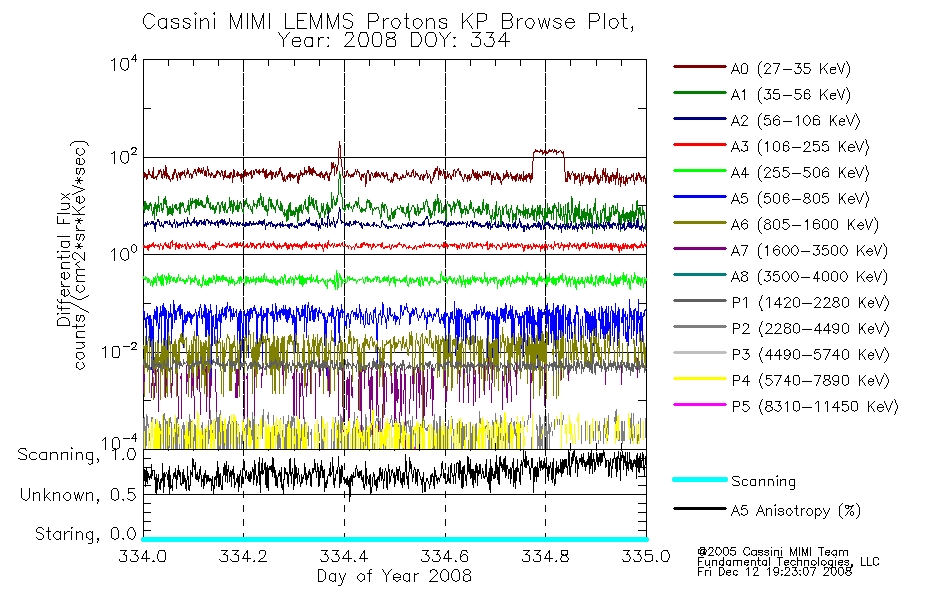Click the x-axis tick label 334.2

[244, 556]
